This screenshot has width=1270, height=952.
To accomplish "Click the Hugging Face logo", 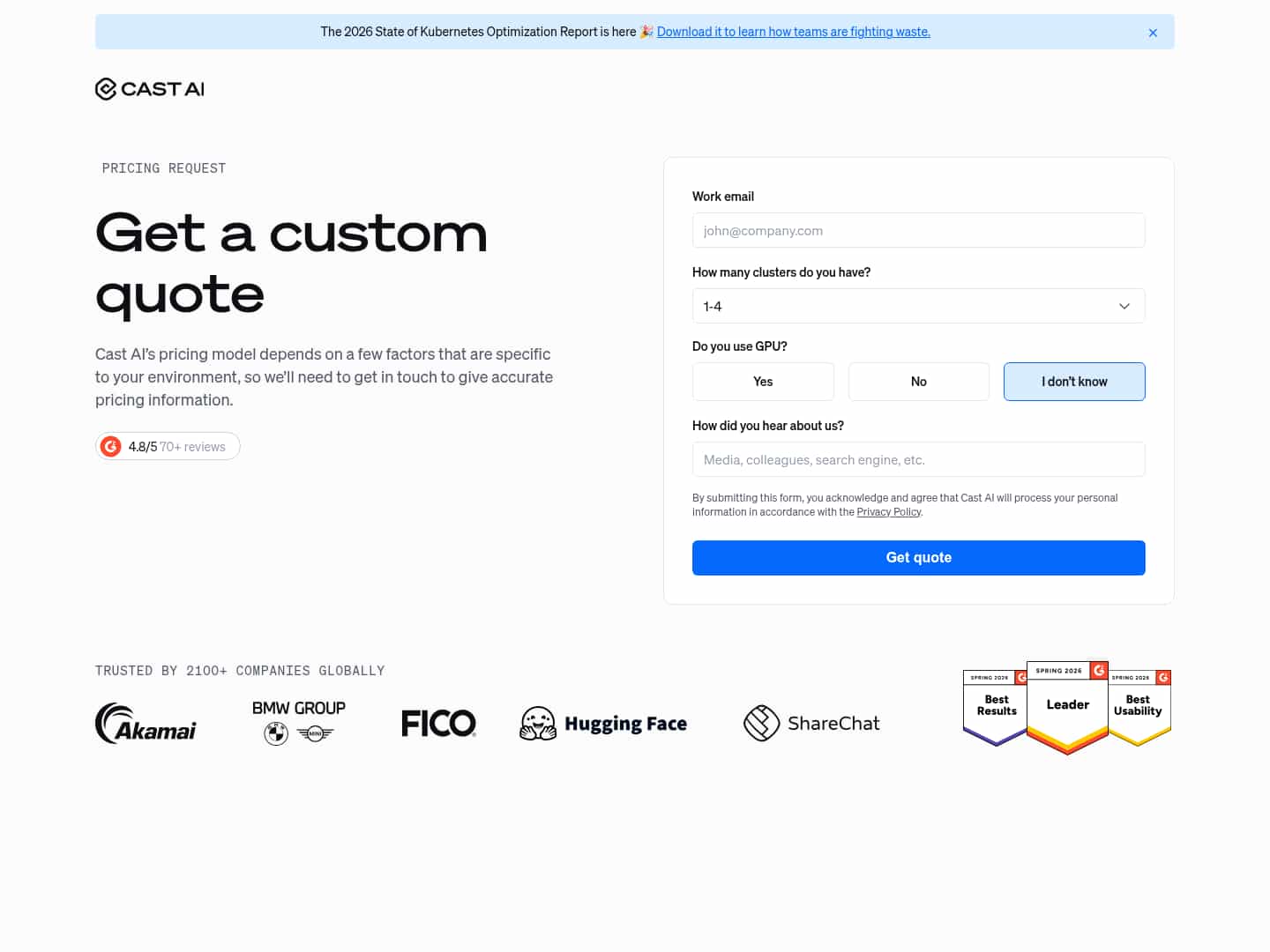I will click(x=603, y=723).
